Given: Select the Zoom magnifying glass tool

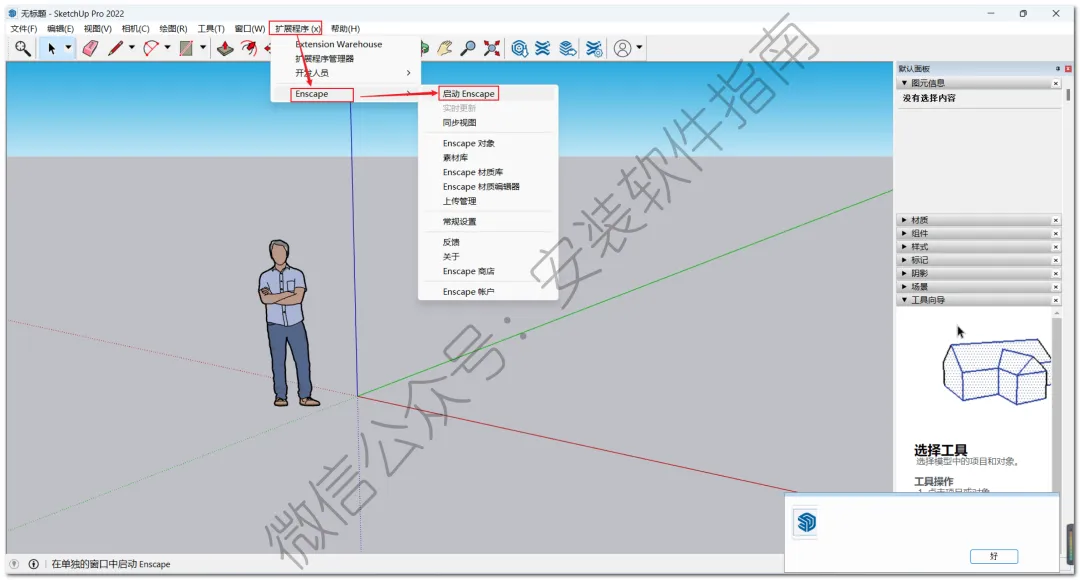Looking at the screenshot, I should tap(468, 48).
